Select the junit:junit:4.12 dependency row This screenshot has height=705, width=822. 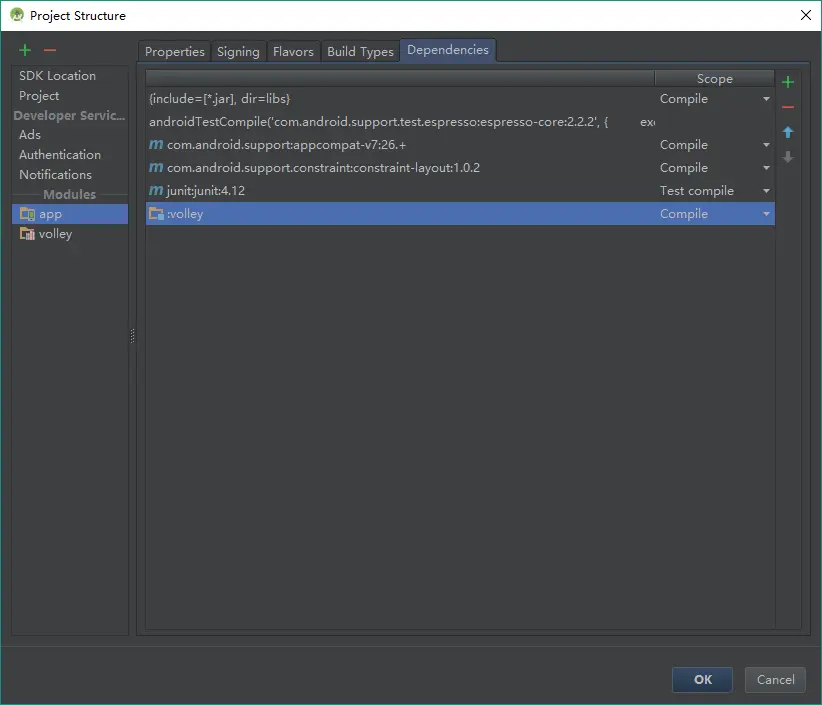[460, 191]
